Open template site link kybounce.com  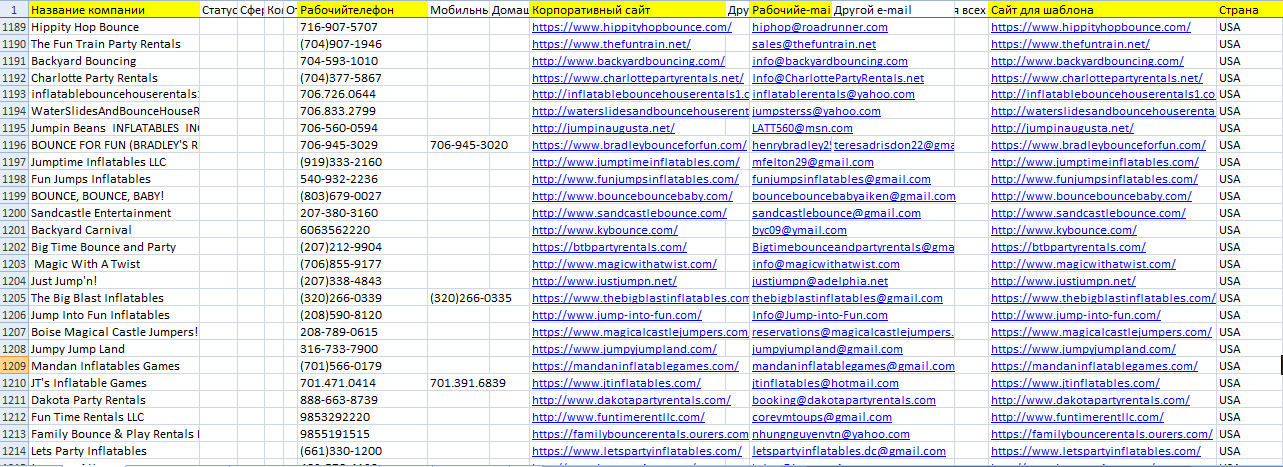pyautogui.click(x=1063, y=230)
